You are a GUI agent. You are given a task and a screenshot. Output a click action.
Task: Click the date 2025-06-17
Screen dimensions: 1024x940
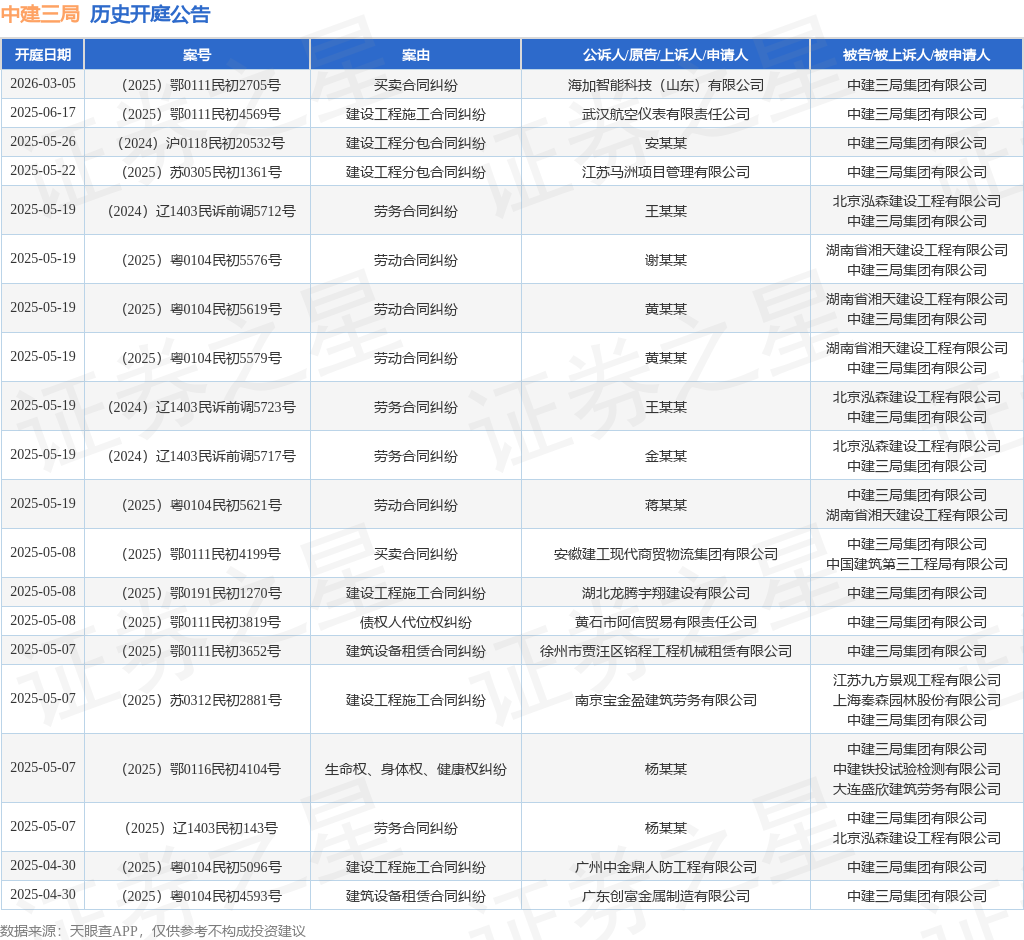[x=43, y=112]
